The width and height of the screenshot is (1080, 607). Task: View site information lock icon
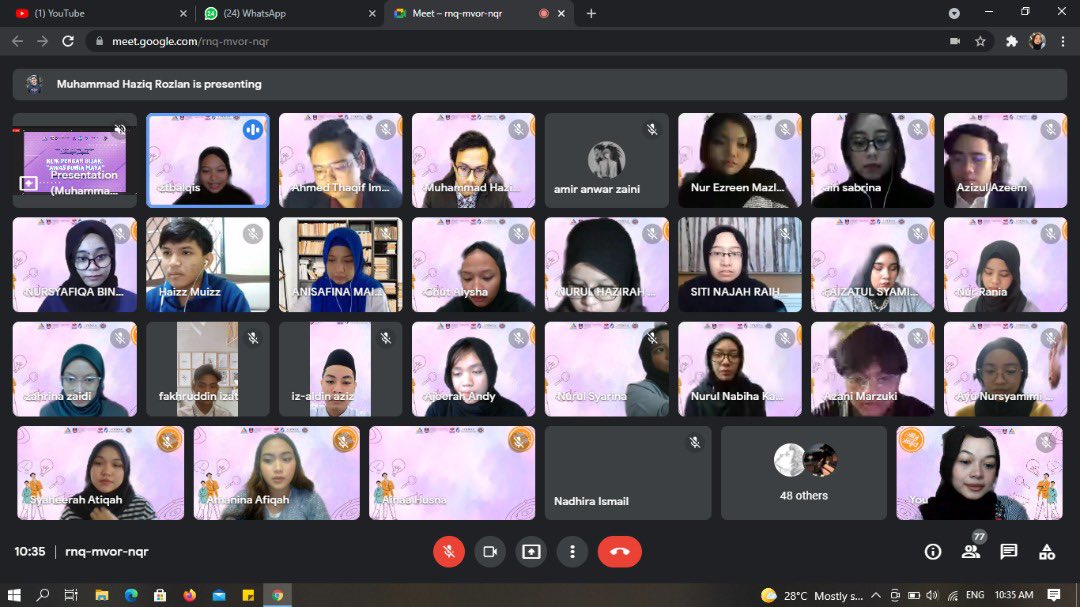(x=99, y=41)
